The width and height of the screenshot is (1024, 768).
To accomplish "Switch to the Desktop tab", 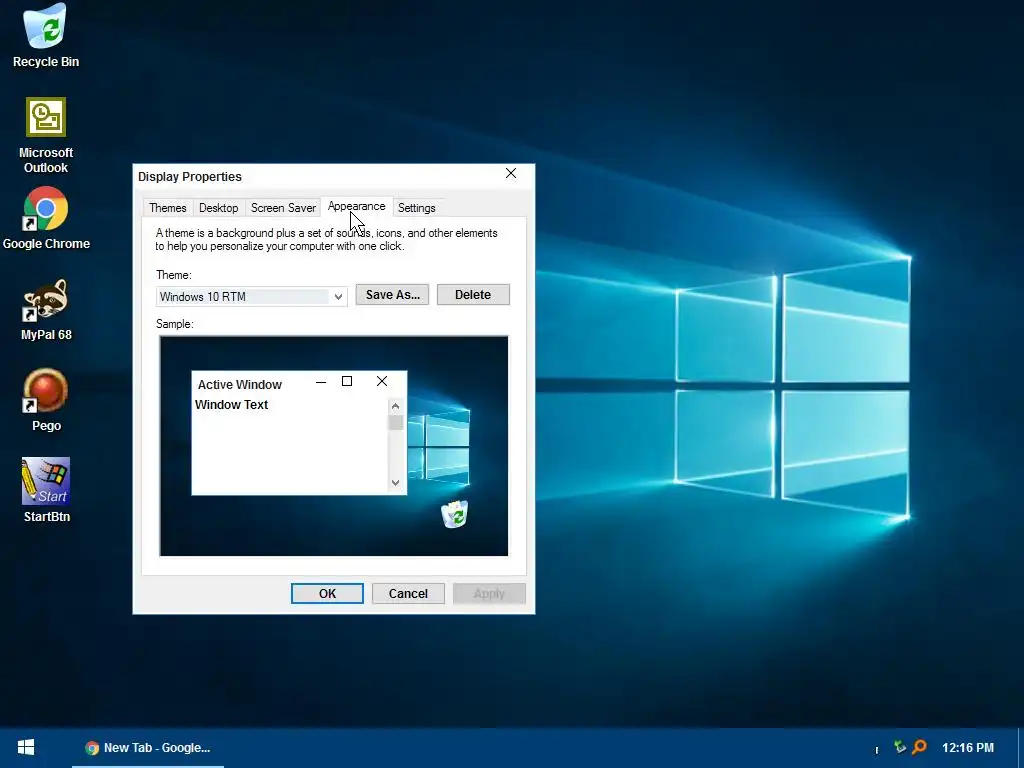I will click(218, 208).
